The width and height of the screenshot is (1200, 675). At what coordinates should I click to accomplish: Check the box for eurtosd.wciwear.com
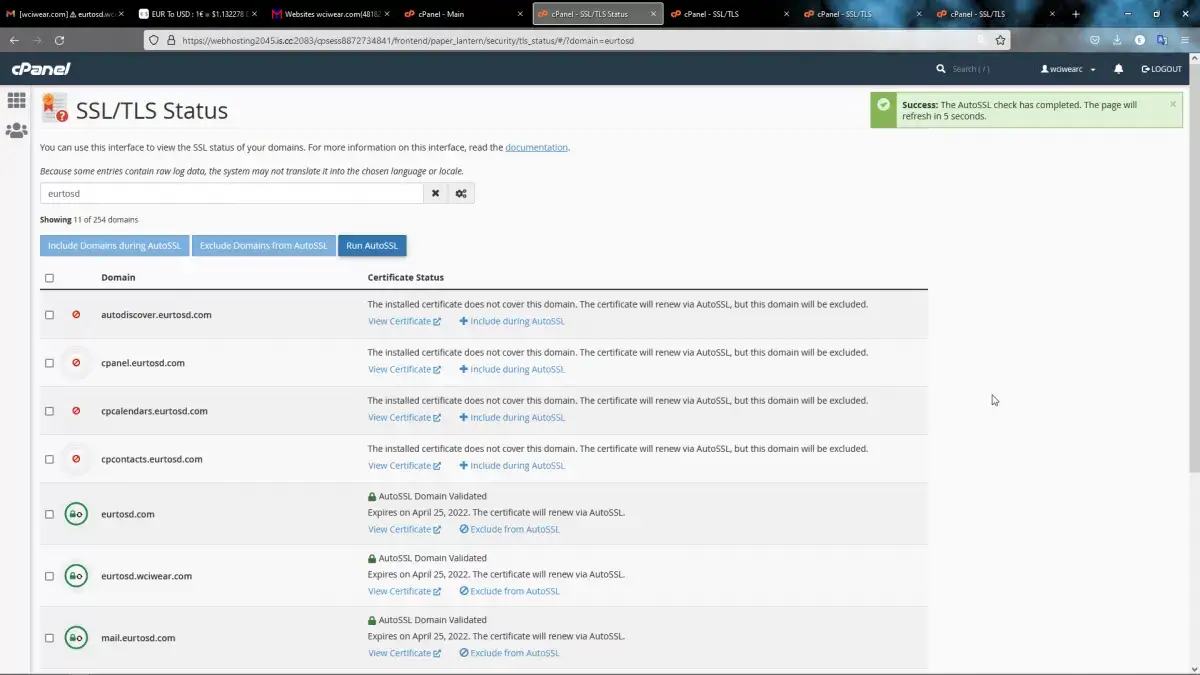(49, 576)
